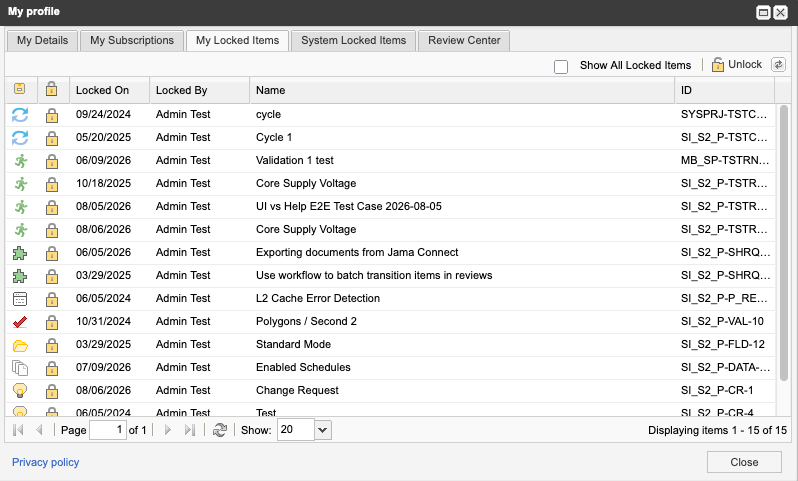798x481 pixels.
Task: Click the lock icon in Cycle 1 row
Action: click(51, 138)
